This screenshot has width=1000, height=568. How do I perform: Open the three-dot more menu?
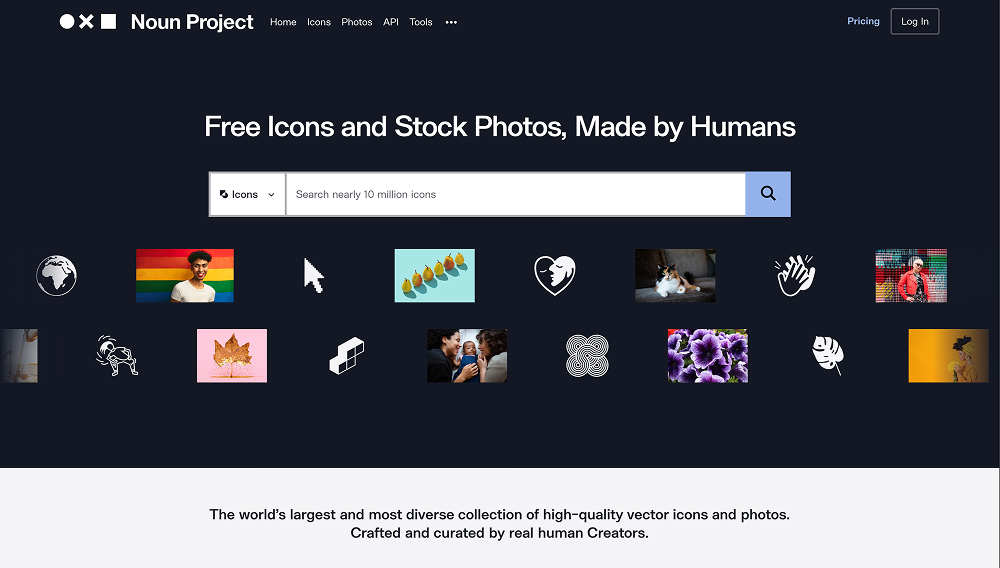452,22
